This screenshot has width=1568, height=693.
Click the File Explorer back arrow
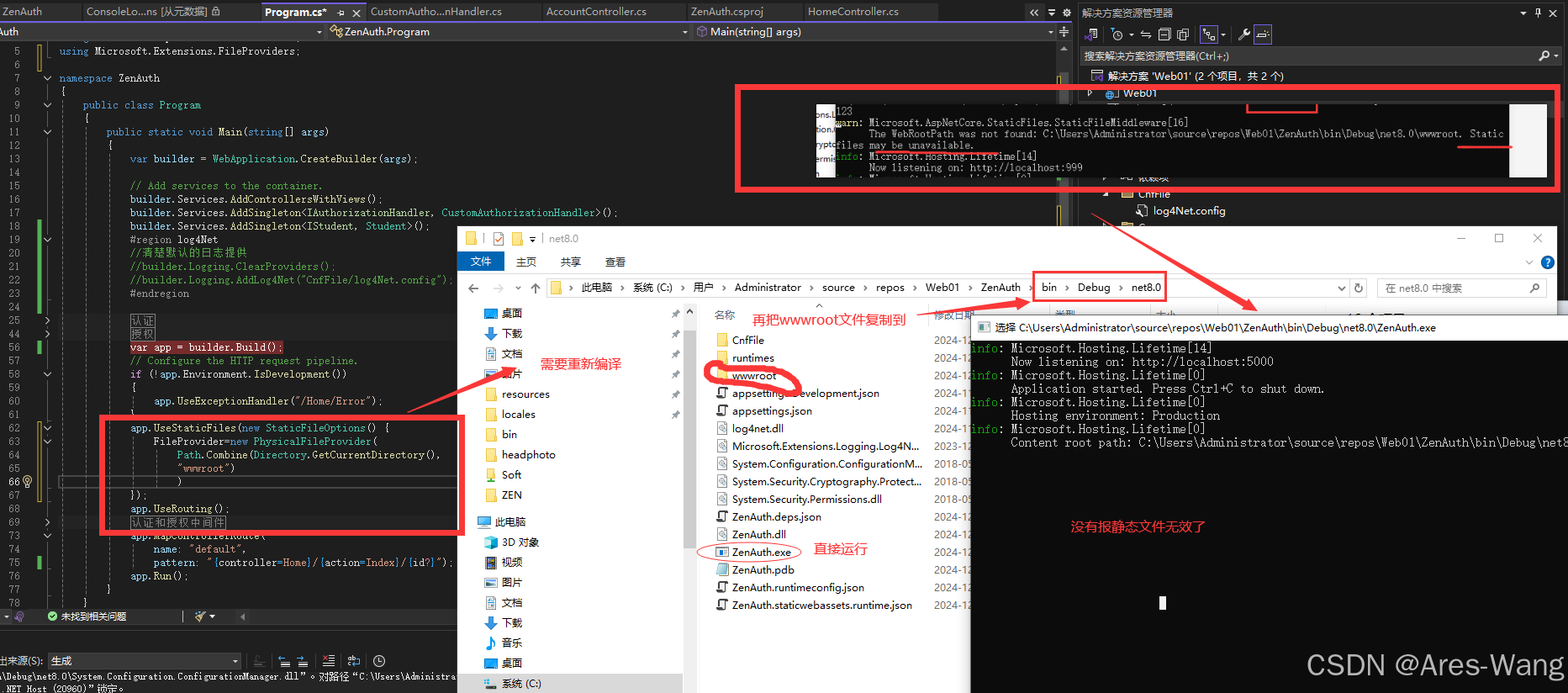click(x=473, y=288)
